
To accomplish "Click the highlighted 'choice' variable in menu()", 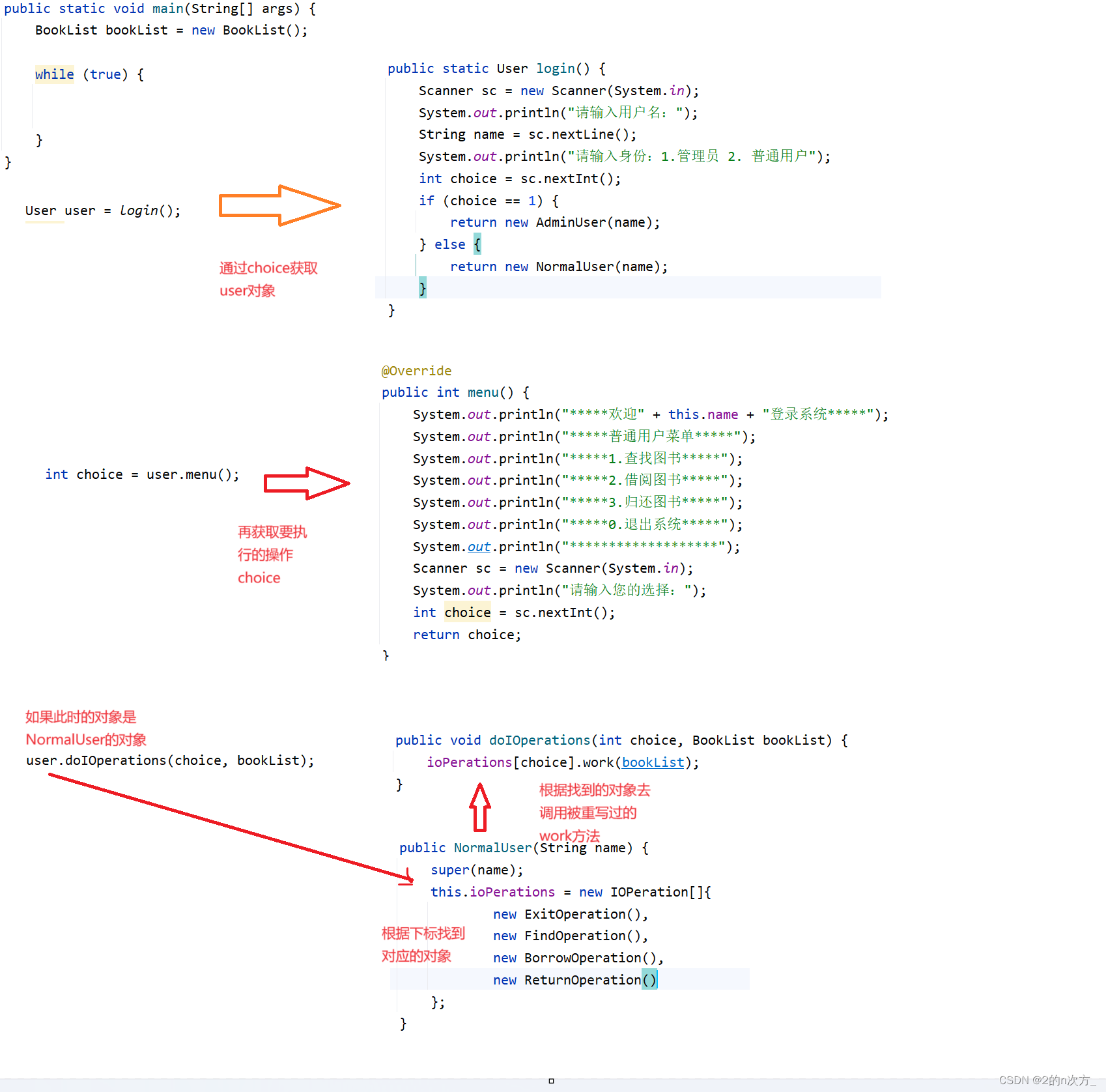I will (x=468, y=612).
